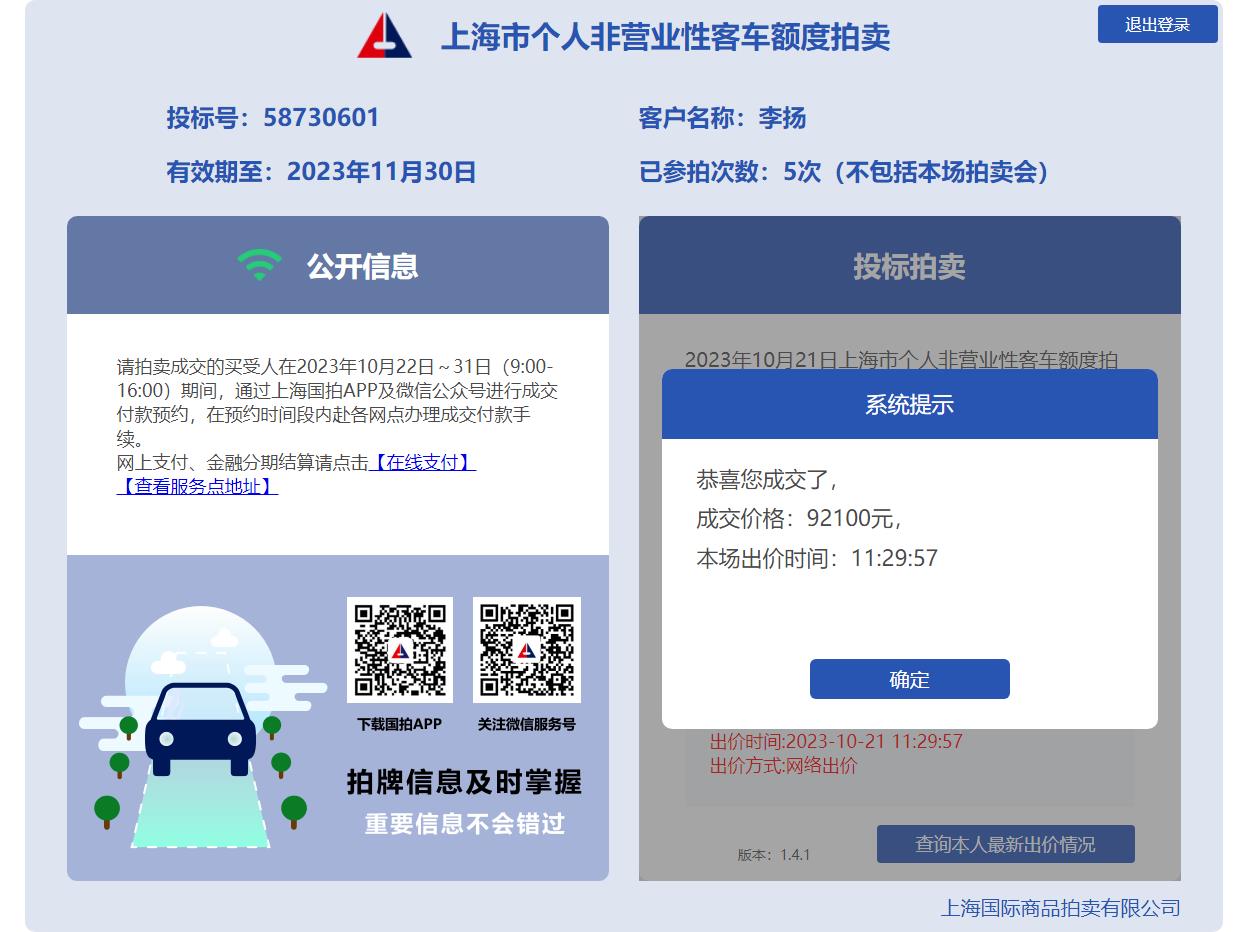Click the 出价时间:2023-10-21 11:29:57 text
The height and width of the screenshot is (932, 1247).
click(836, 741)
